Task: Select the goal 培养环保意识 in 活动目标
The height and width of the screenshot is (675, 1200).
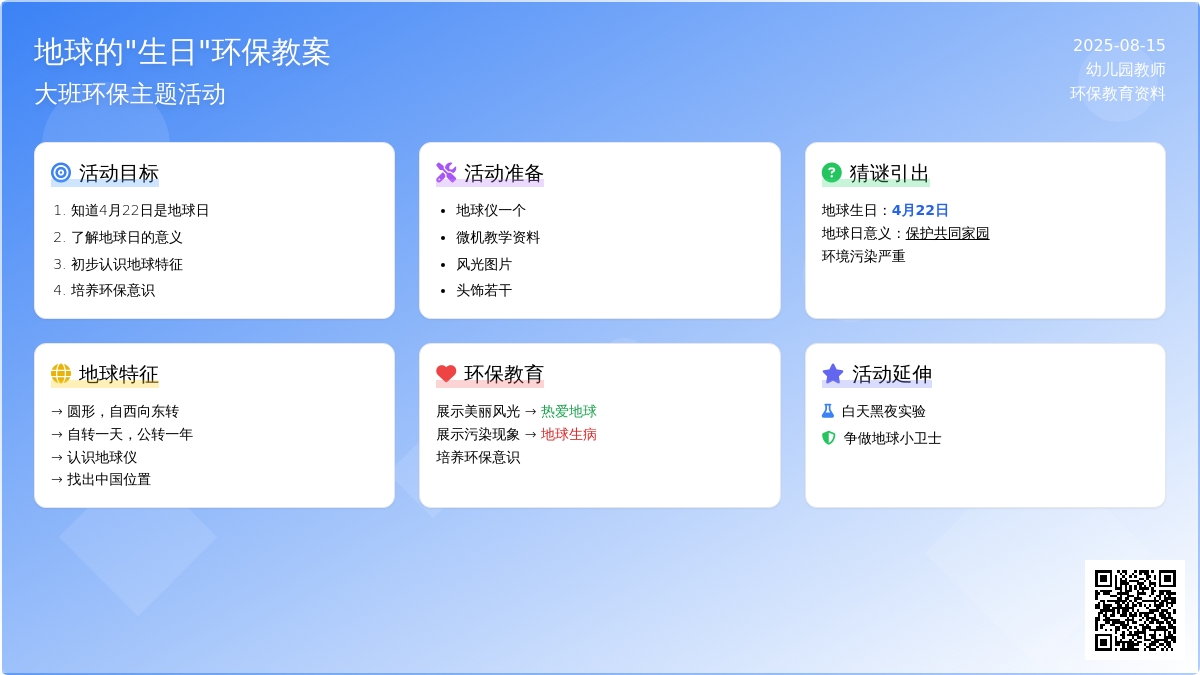Action: click(113, 290)
